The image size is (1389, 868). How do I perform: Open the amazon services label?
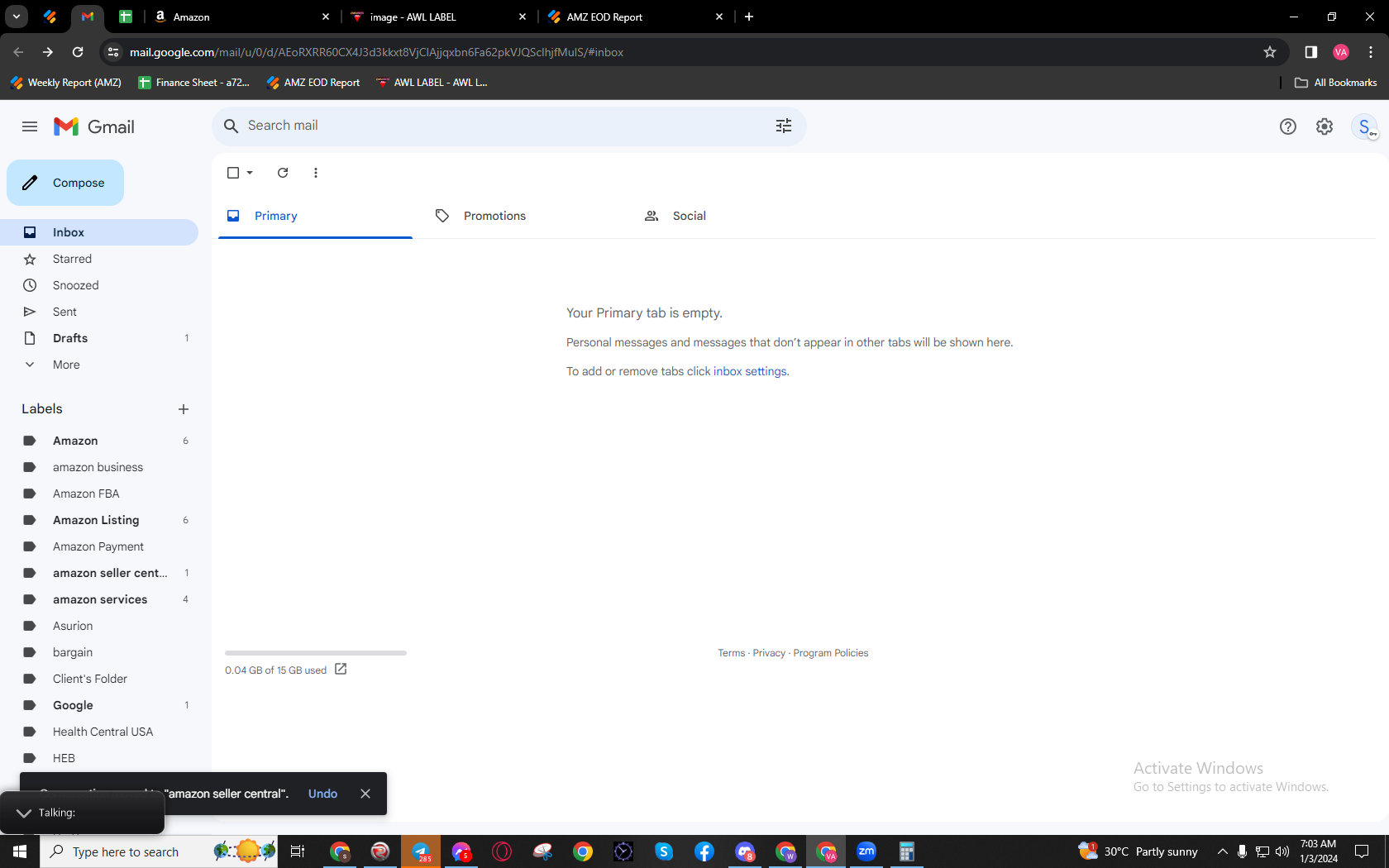click(99, 599)
